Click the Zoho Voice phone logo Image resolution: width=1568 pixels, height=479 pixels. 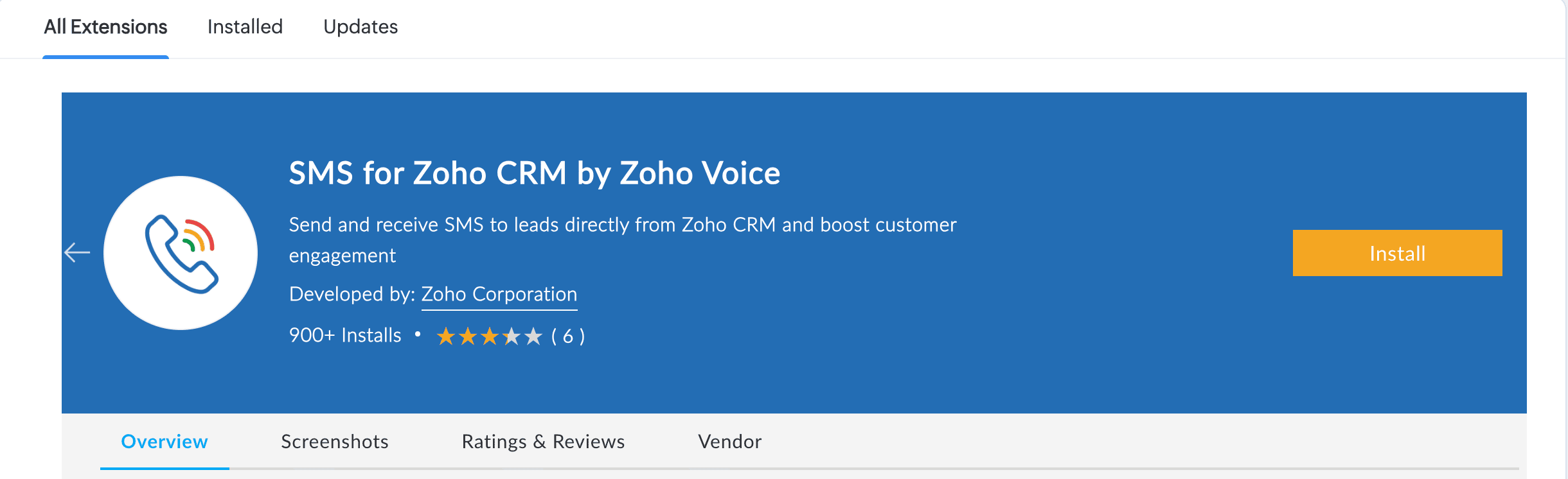point(181,253)
